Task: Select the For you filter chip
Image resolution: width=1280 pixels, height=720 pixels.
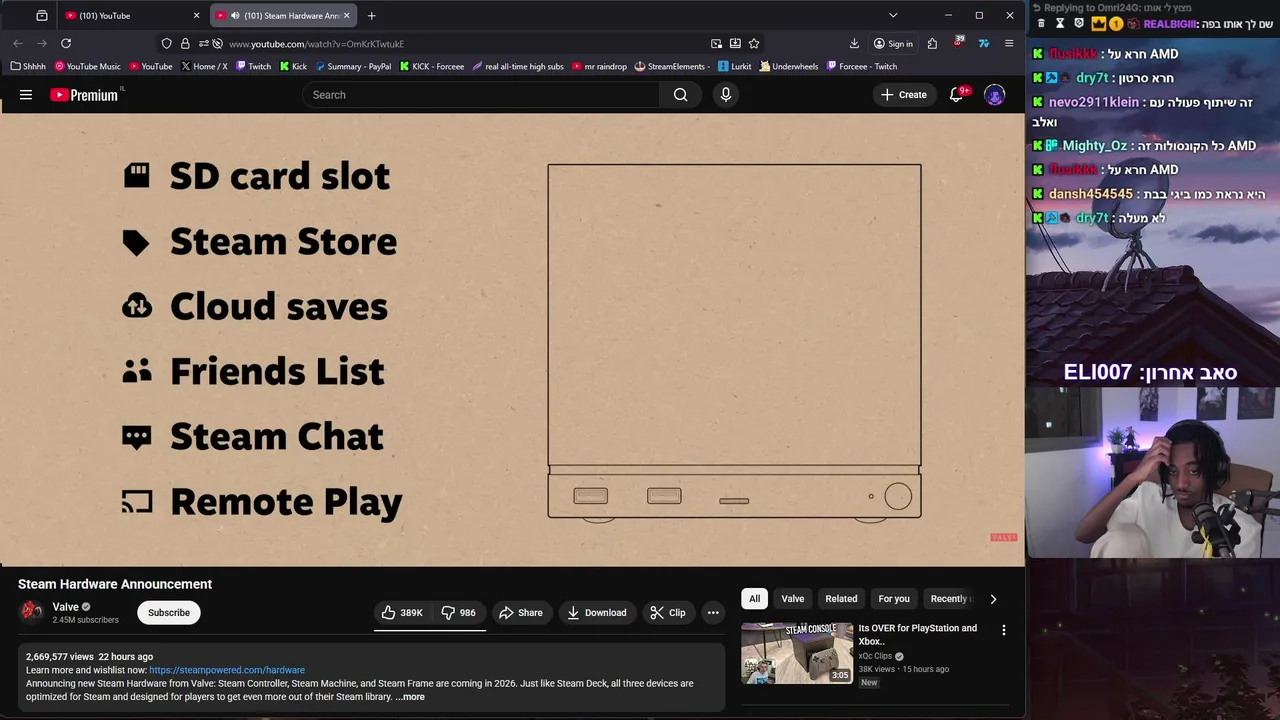Action: pos(894,599)
